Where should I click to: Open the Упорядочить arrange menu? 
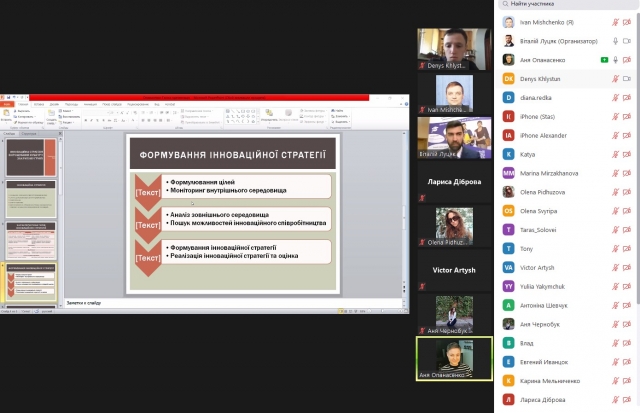click(269, 115)
